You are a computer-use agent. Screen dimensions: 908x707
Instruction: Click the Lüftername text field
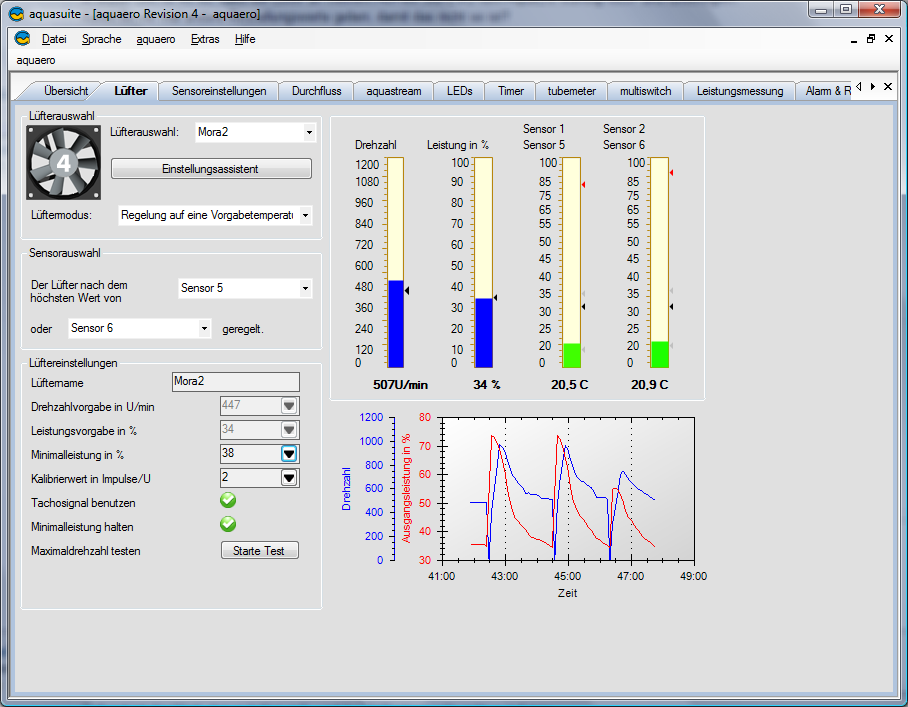tap(236, 382)
